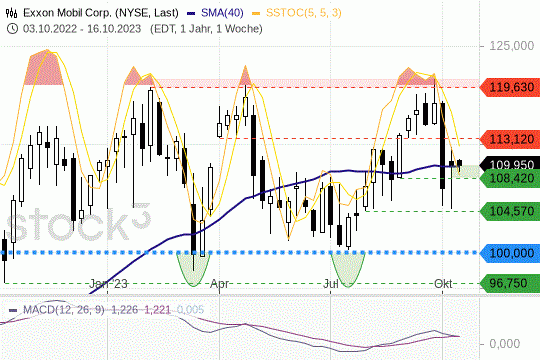Click the 0,000 MACD axis label
This screenshot has width=540, height=360.
(505, 343)
